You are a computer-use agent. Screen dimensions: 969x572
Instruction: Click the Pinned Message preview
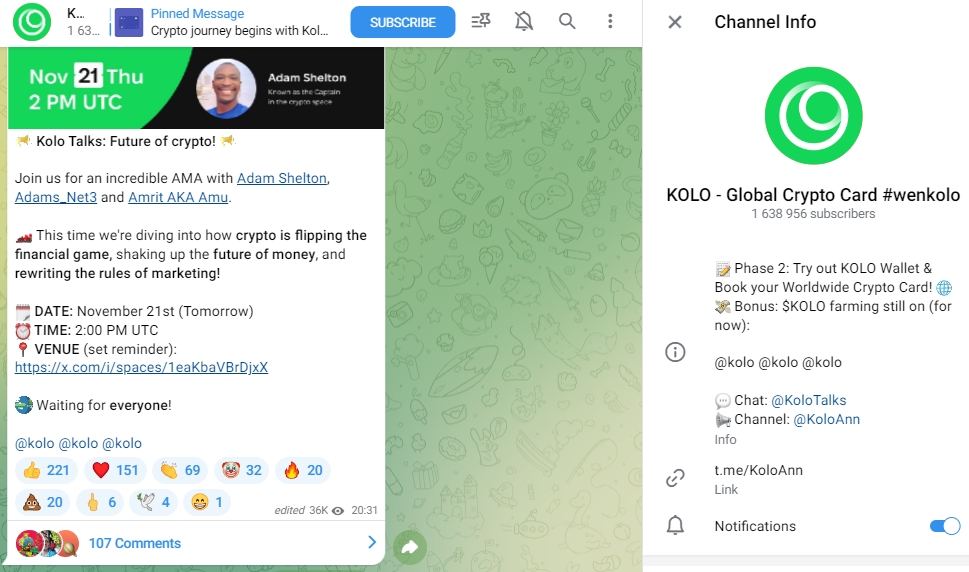tap(222, 22)
